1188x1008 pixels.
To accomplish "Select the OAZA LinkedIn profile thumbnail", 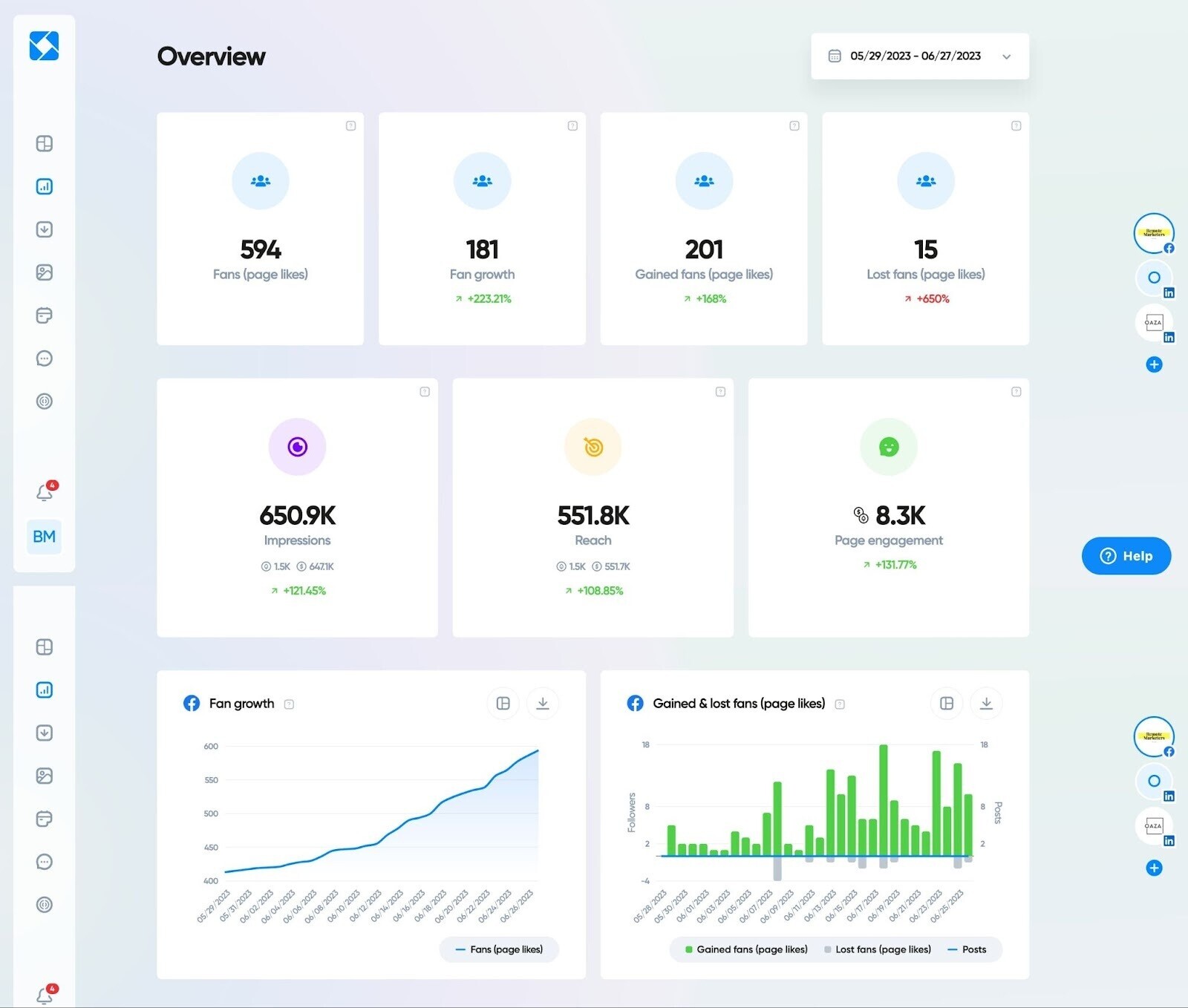I will coord(1153,323).
